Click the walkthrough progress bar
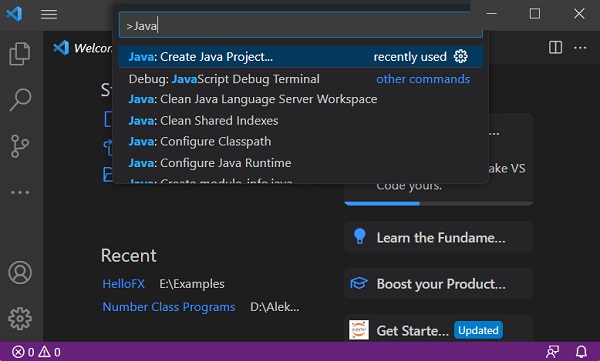600x361 pixels. pos(439,203)
